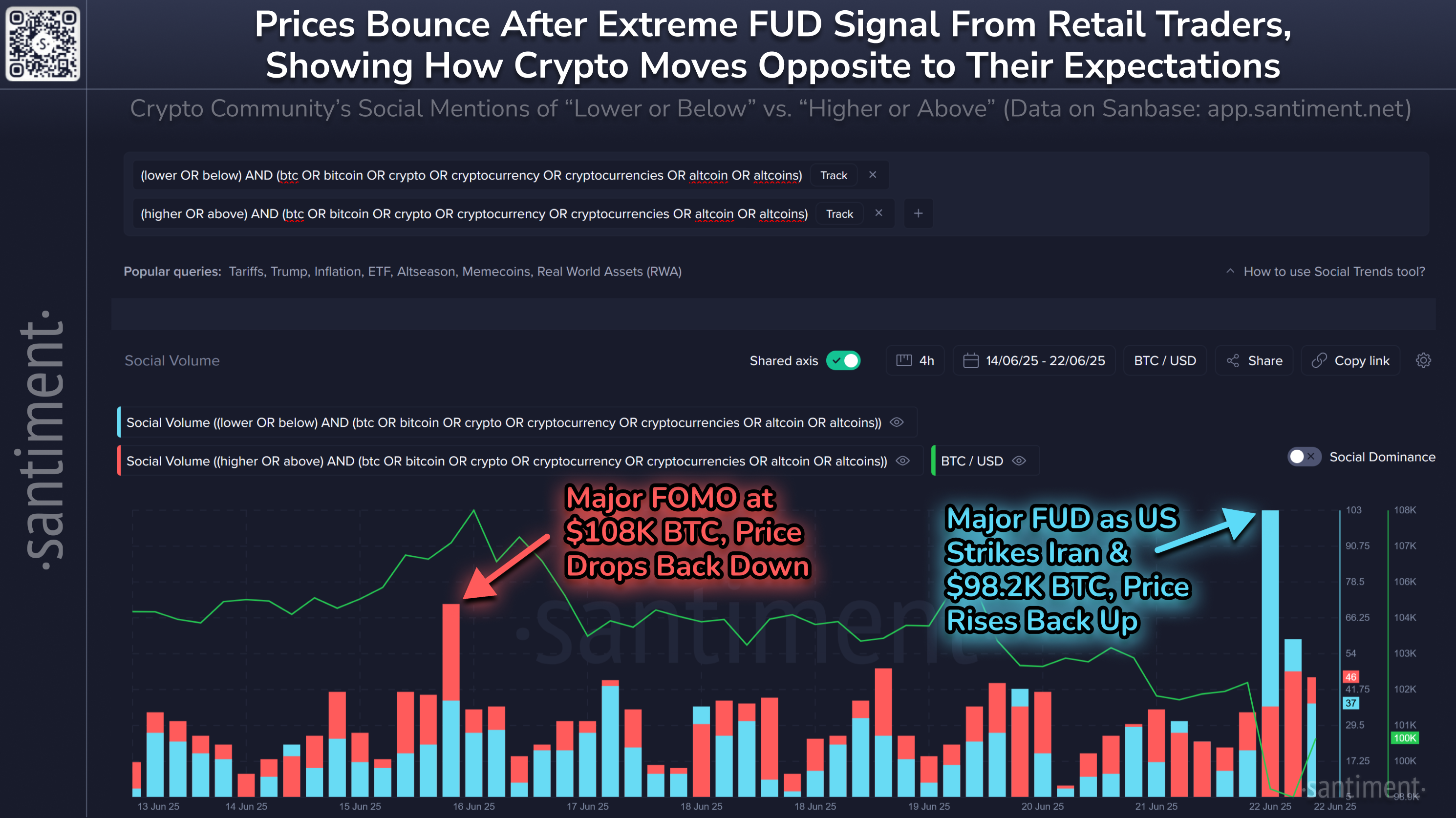Track the lower OR below query
The height and width of the screenshot is (818, 1456).
pyautogui.click(x=833, y=176)
